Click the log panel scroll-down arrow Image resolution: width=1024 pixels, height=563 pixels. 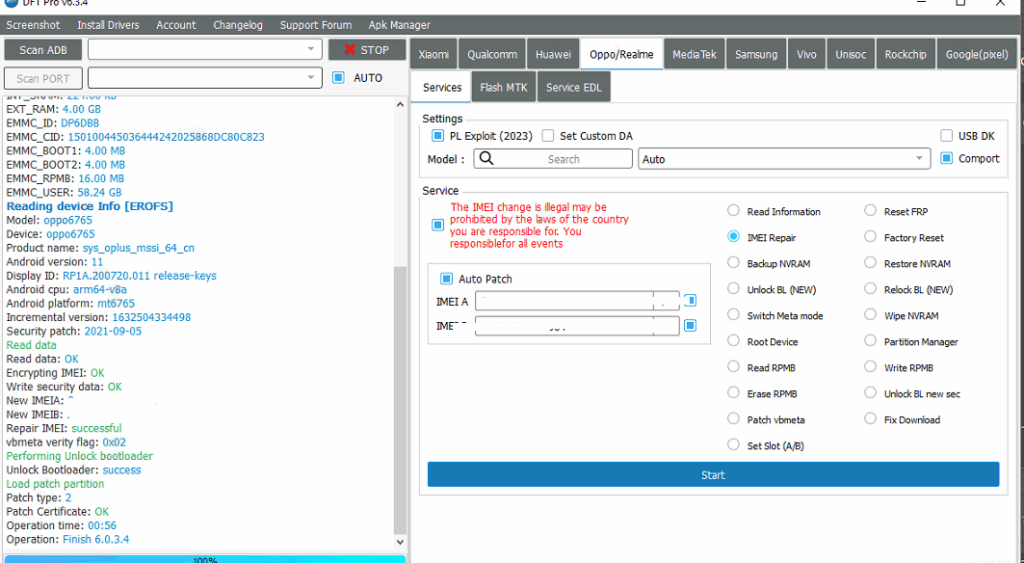point(400,541)
